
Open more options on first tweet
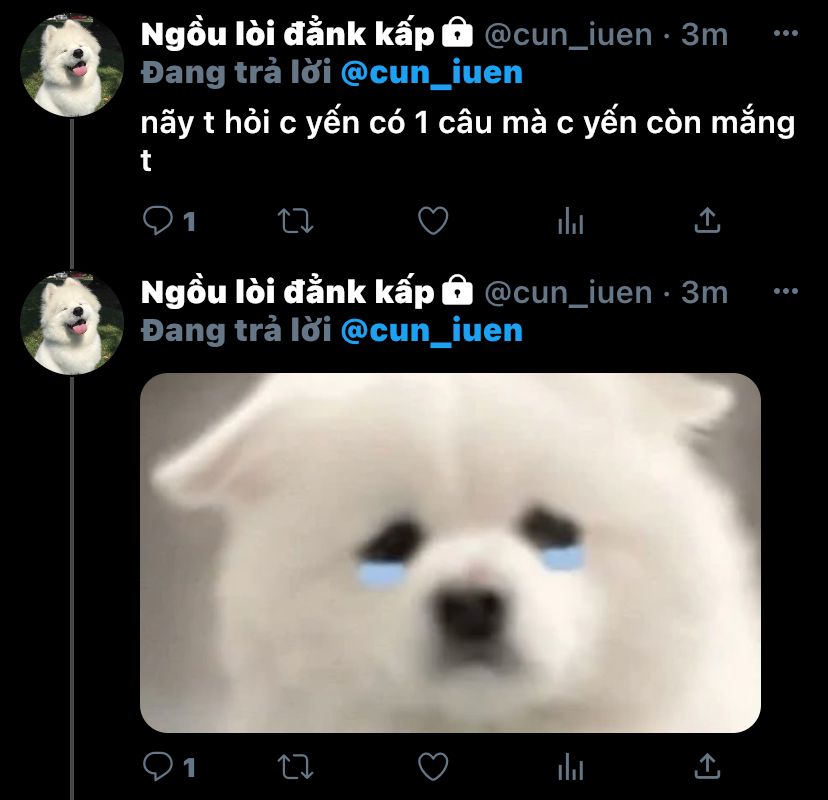point(785,33)
